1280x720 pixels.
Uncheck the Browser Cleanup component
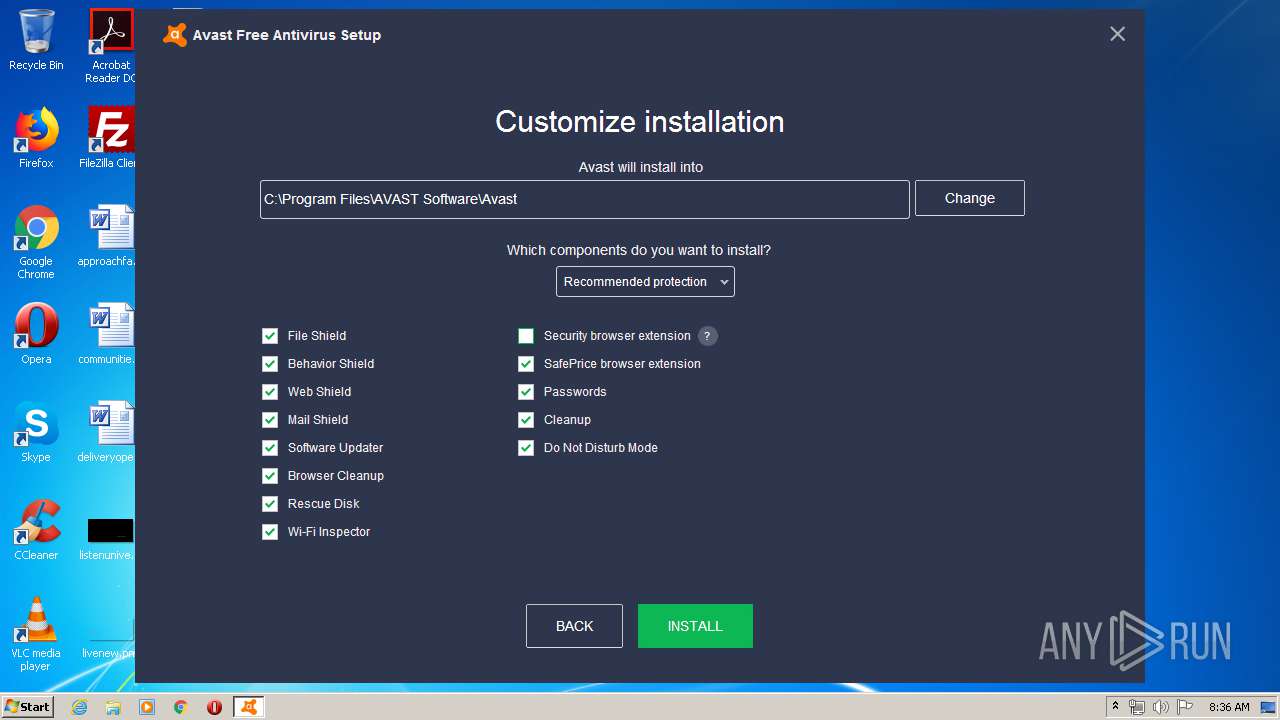pyautogui.click(x=270, y=476)
